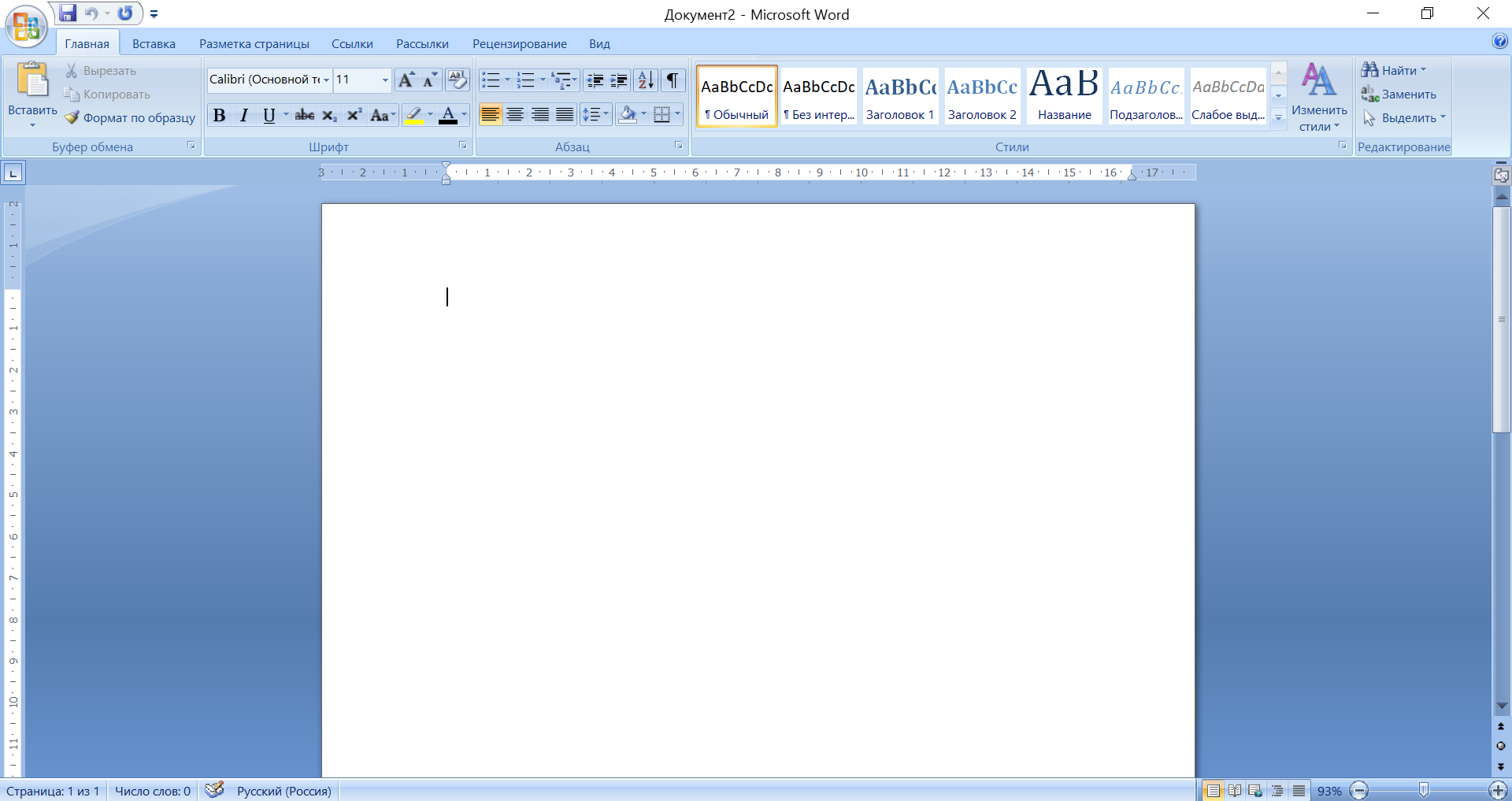
Task: Expand underline style dropdown arrow
Action: click(x=286, y=115)
